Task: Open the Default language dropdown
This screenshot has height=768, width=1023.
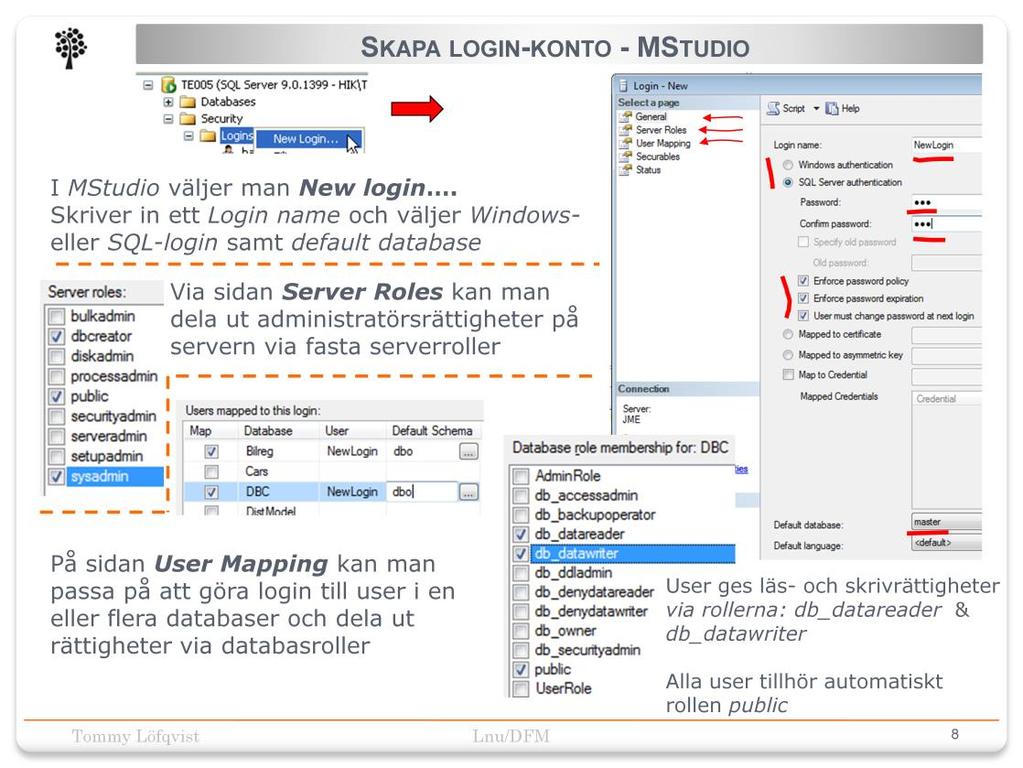Action: pyautogui.click(x=946, y=543)
